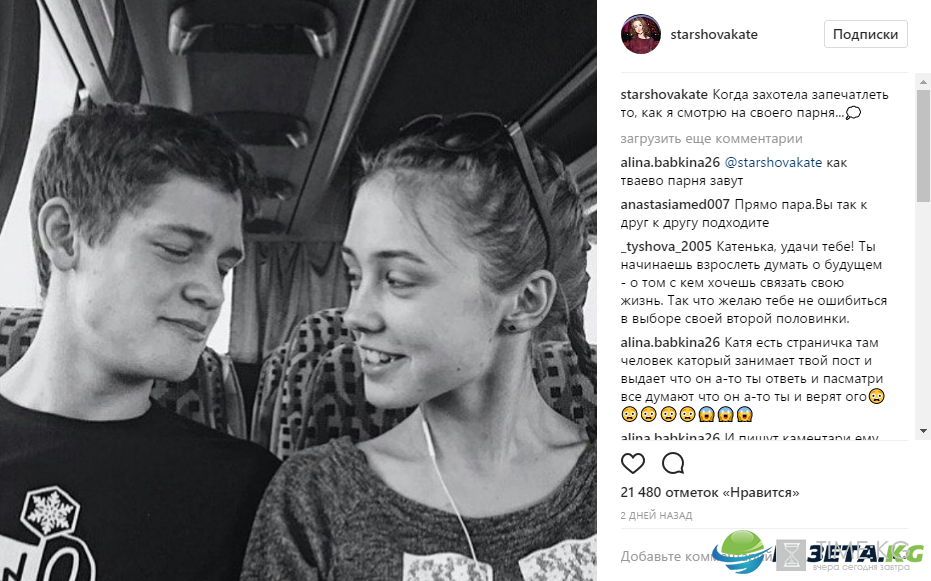Open the couple photo on the bus
931x581 pixels.
click(298, 291)
